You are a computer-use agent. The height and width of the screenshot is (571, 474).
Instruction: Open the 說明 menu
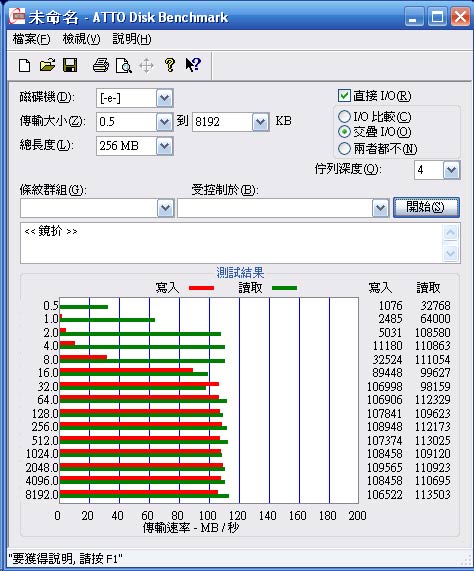click(x=132, y=39)
